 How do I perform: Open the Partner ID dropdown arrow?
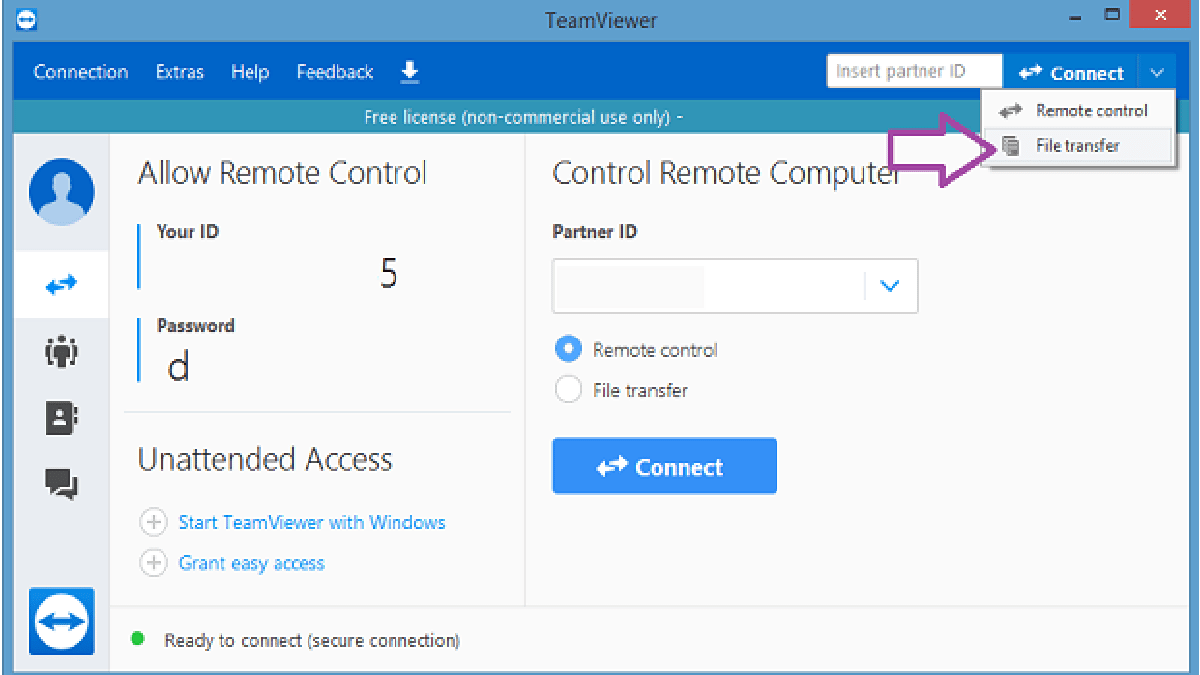(889, 285)
